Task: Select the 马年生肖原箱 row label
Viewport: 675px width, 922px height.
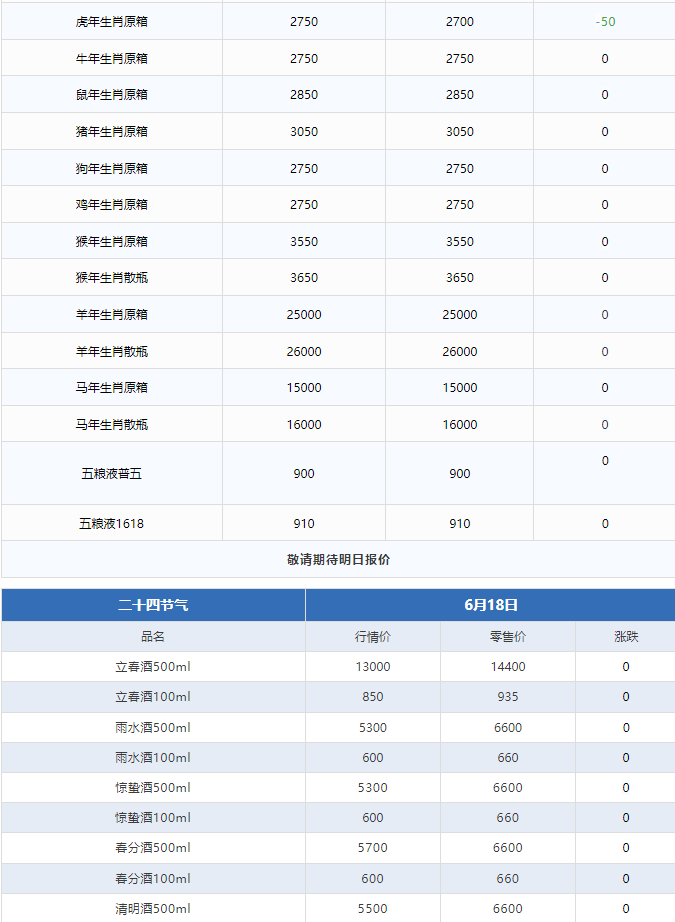Action: [112, 388]
